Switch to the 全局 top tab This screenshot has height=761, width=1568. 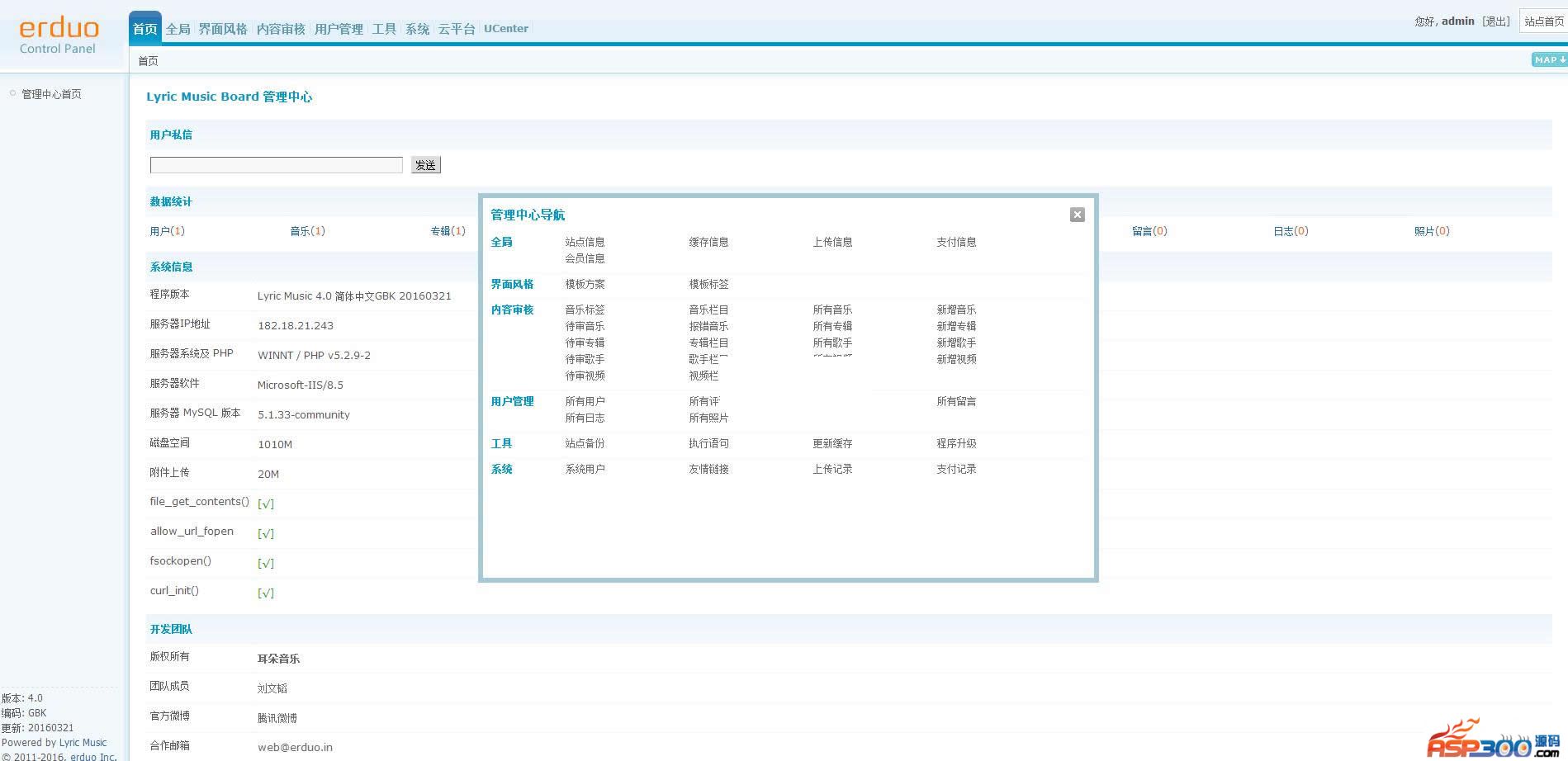(x=178, y=29)
